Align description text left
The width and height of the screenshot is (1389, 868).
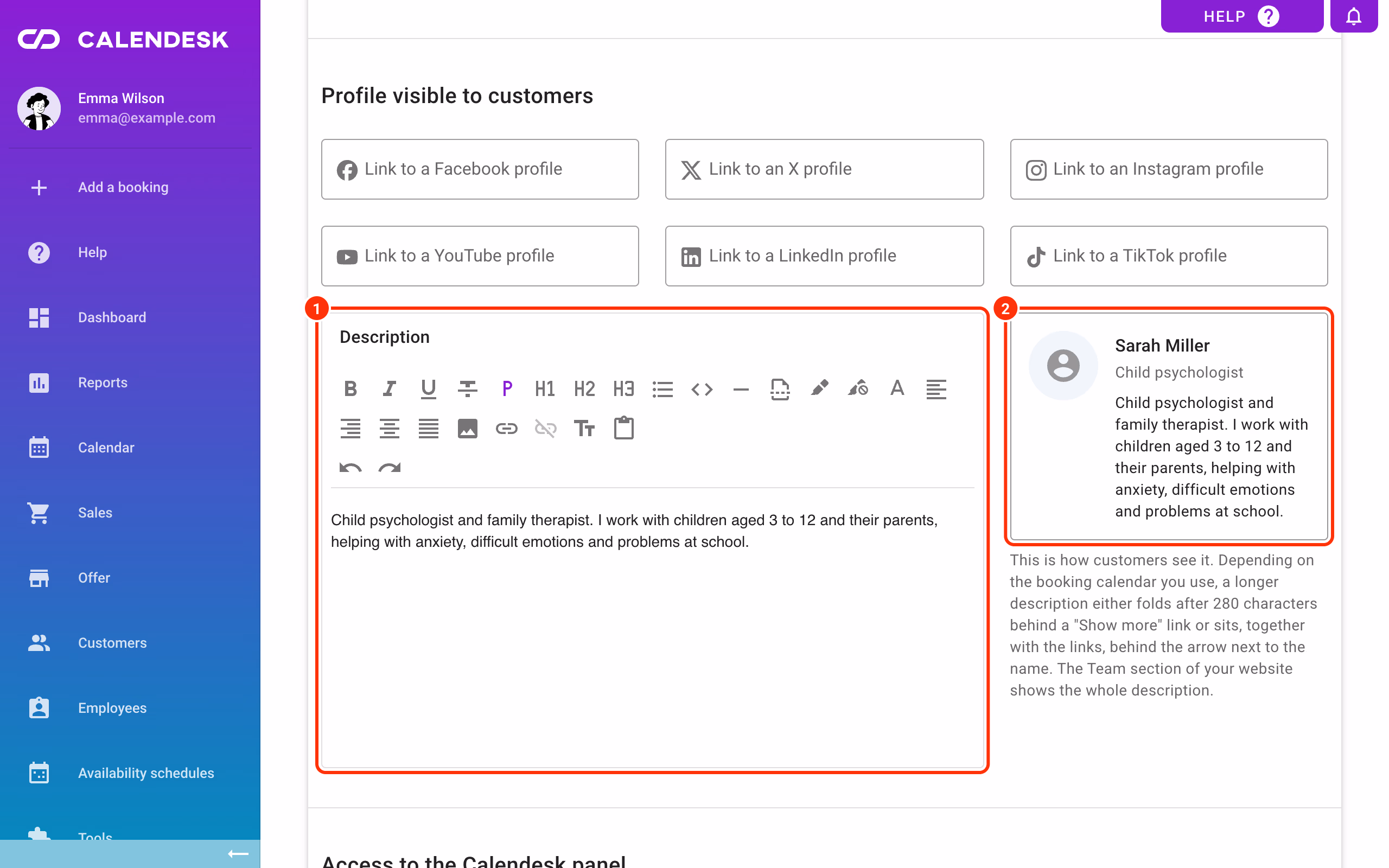tap(935, 388)
